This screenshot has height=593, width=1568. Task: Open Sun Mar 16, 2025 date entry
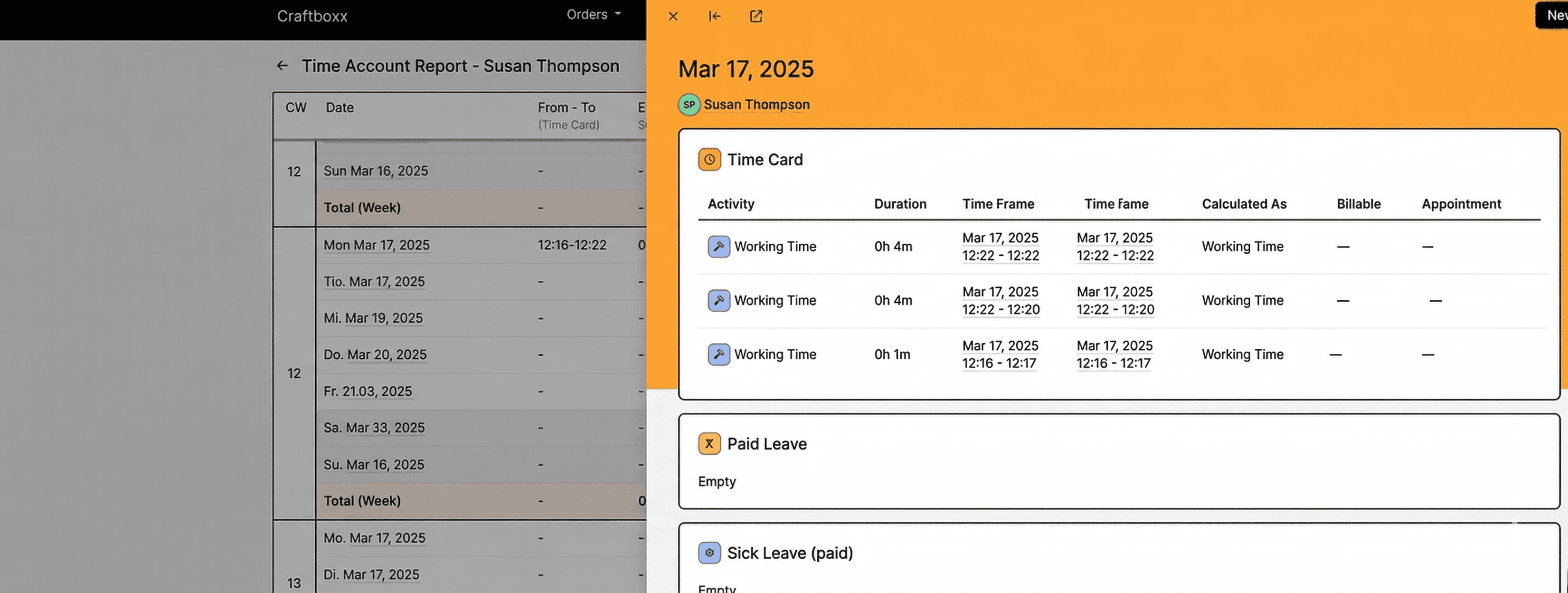[376, 171]
